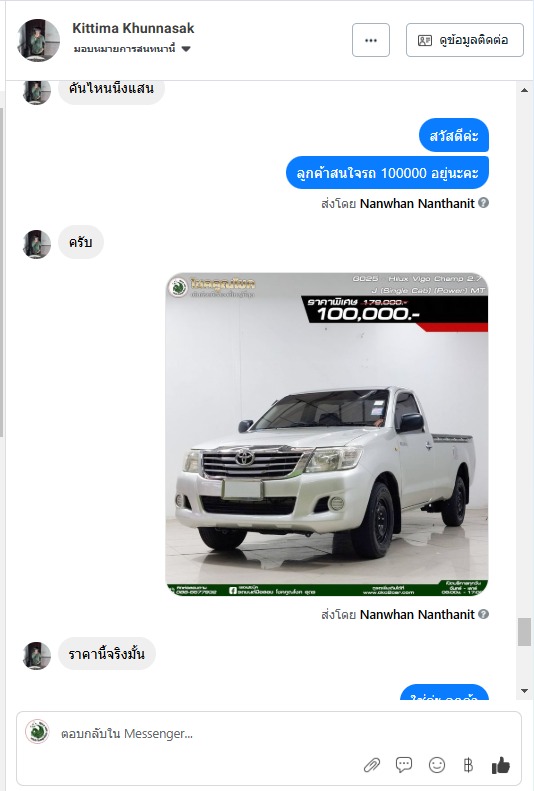Screen dimensions: 534x791
Task: Click the scroll-down arrow of chat
Action: click(524, 691)
